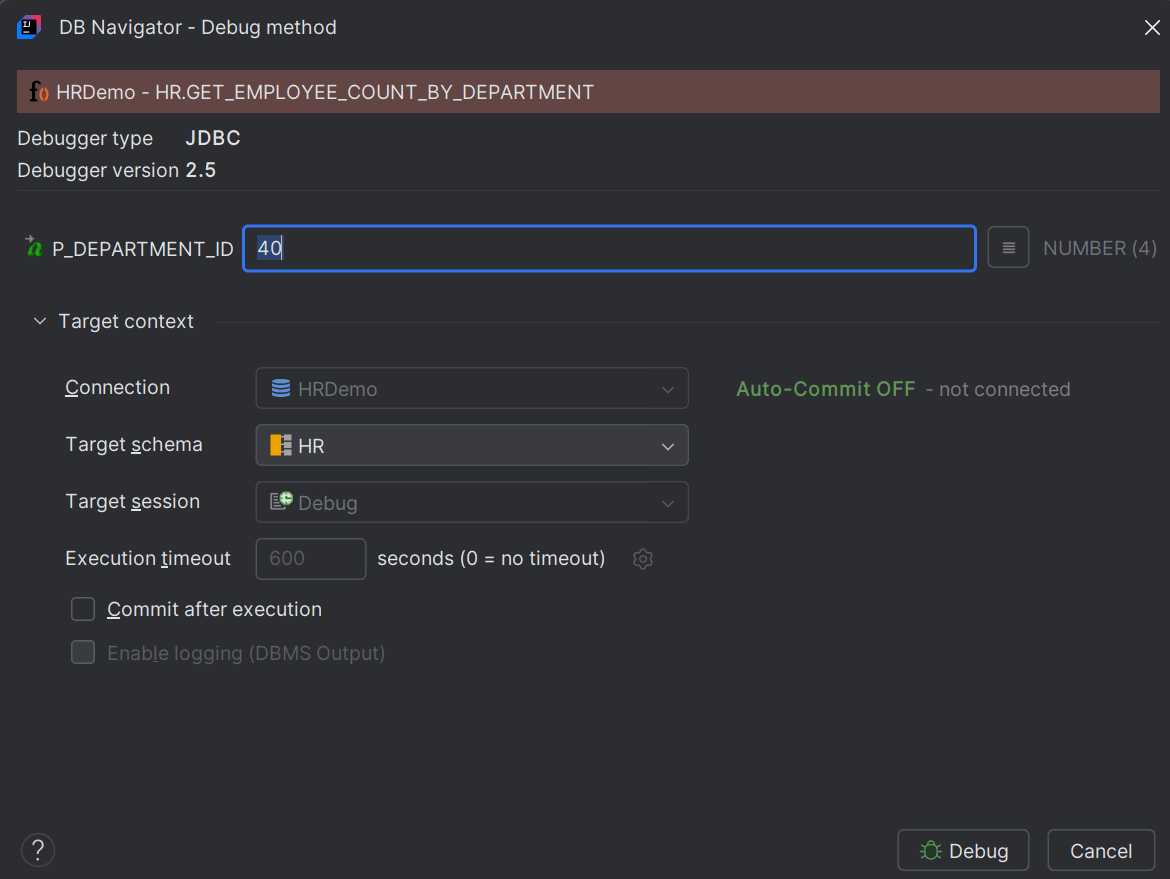
Task: Open the Target session dropdown
Action: click(x=667, y=502)
